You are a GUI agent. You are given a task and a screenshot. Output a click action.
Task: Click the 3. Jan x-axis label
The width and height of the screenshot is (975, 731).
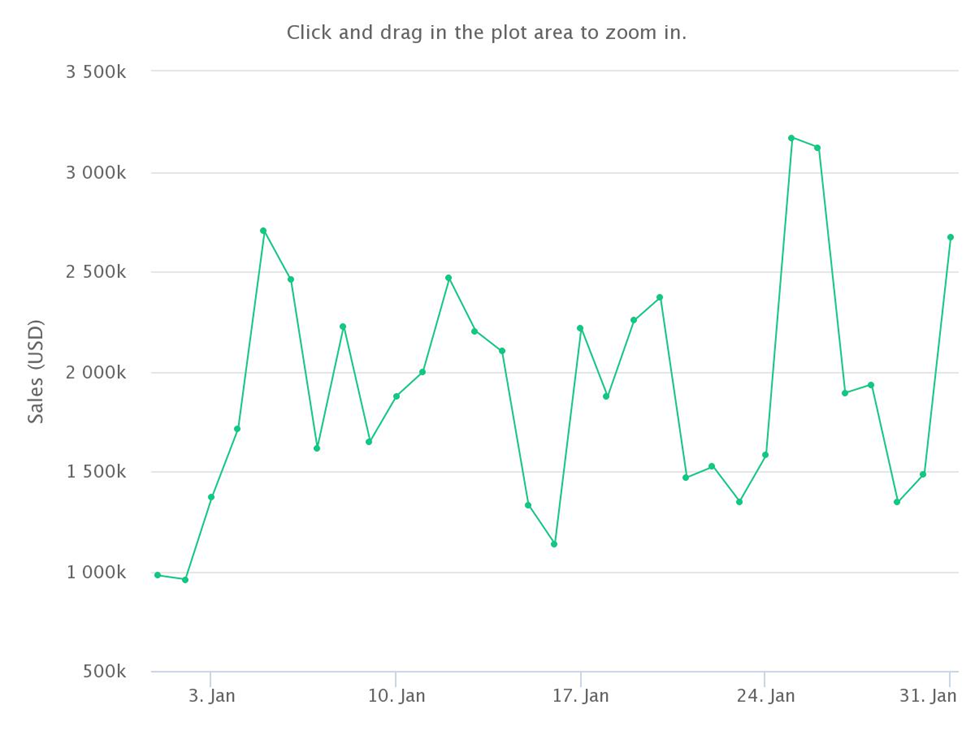(x=211, y=696)
